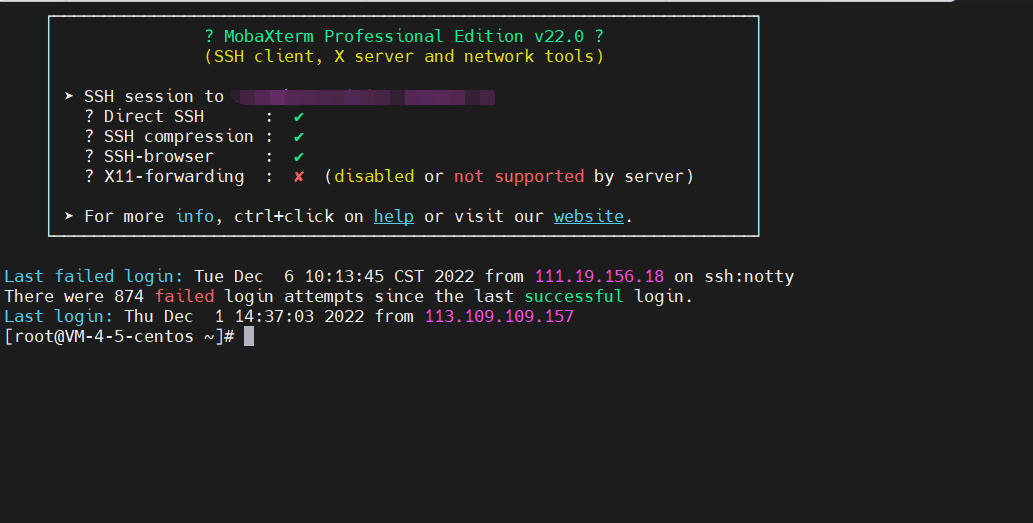Screen dimensions: 1033x523
Task: Click the IP address 111.19.156.18
Action: [x=599, y=276]
